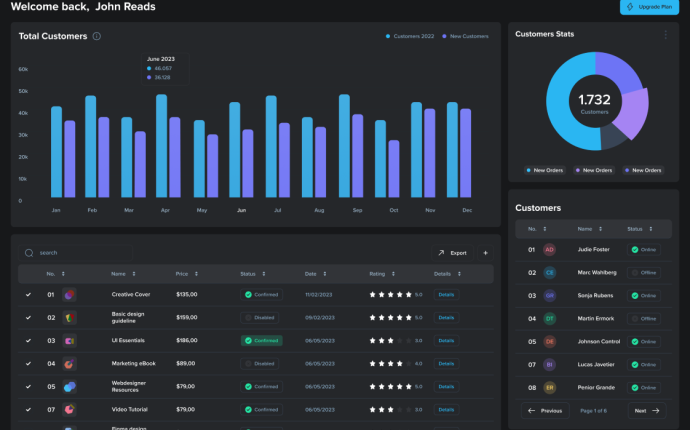Click the light purple donut chart segment
The height and width of the screenshot is (430, 690).
point(634,112)
